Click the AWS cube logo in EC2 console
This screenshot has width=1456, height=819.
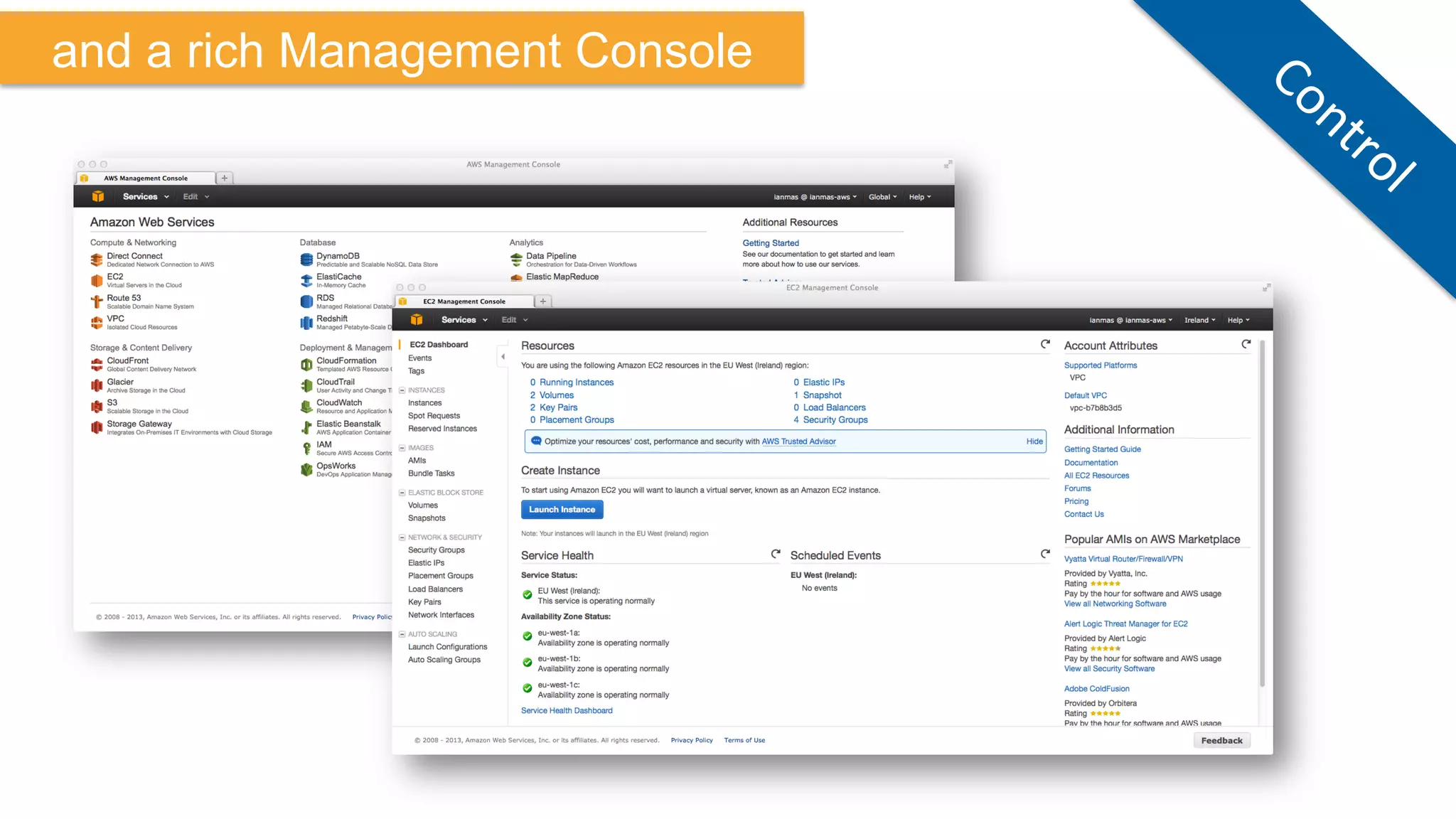point(417,320)
